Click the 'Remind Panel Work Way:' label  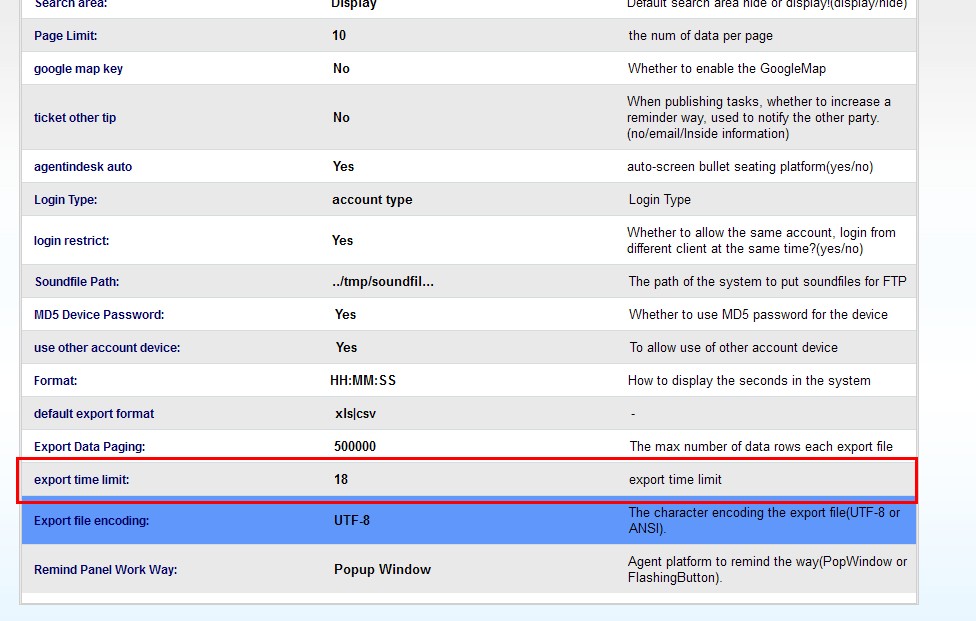pyautogui.click(x=105, y=570)
